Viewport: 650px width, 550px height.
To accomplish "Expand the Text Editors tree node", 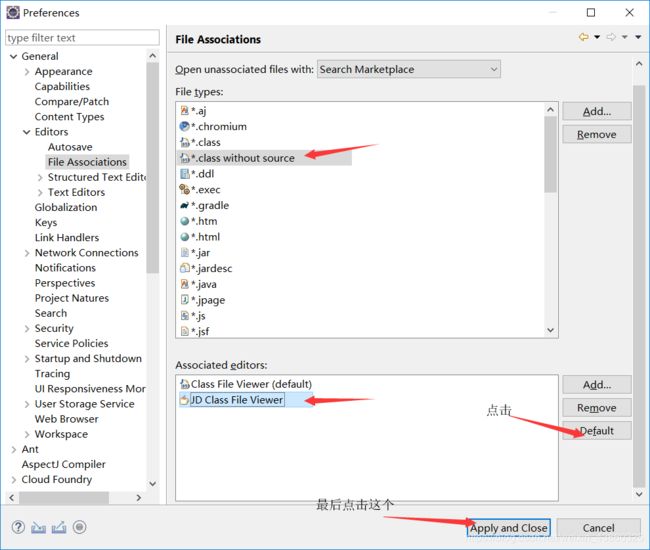I will click(39, 192).
